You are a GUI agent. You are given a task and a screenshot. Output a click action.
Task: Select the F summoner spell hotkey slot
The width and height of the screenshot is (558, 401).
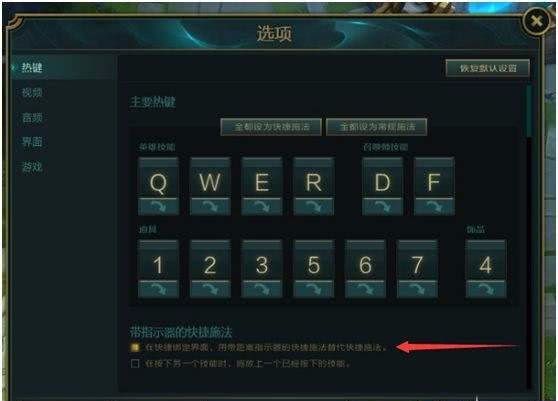coord(434,178)
